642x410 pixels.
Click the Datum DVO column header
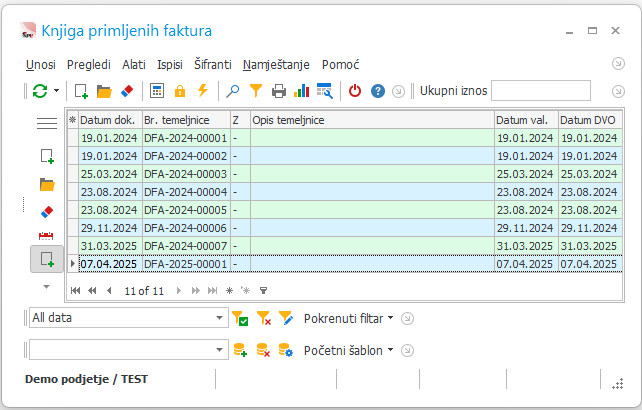tap(590, 120)
